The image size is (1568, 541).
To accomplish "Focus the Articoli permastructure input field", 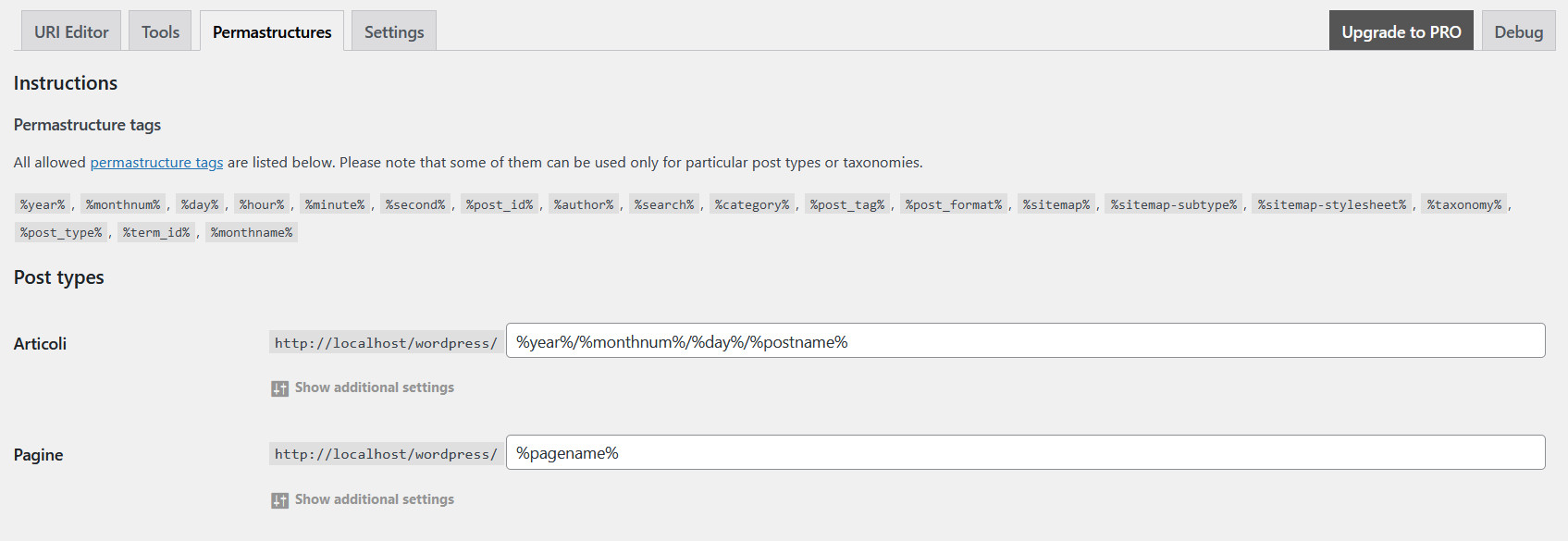I will pyautogui.click(x=1025, y=340).
